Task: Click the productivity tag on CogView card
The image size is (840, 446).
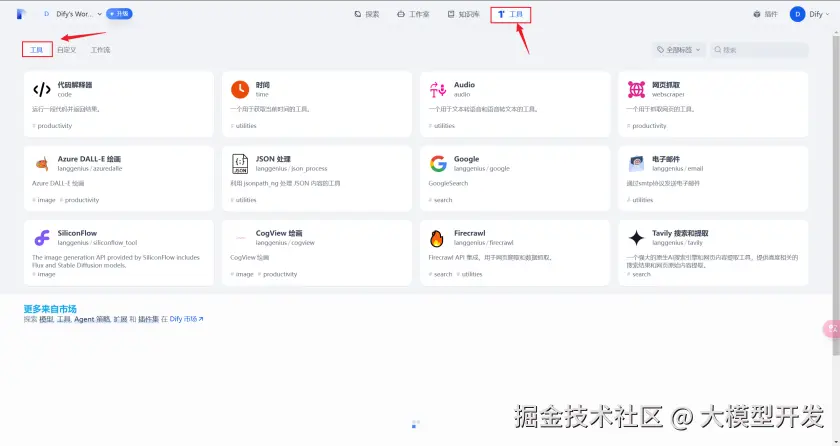Action: click(x=278, y=275)
